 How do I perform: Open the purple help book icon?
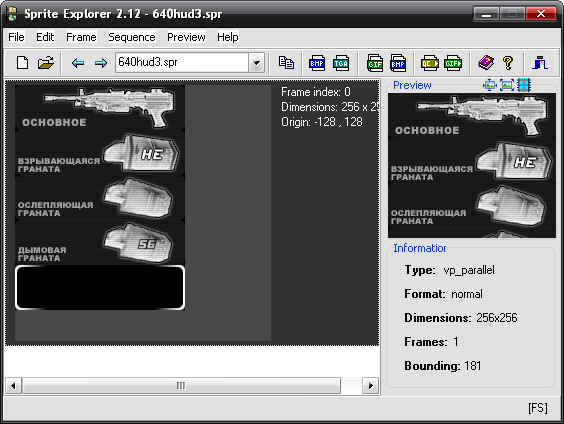[x=486, y=63]
